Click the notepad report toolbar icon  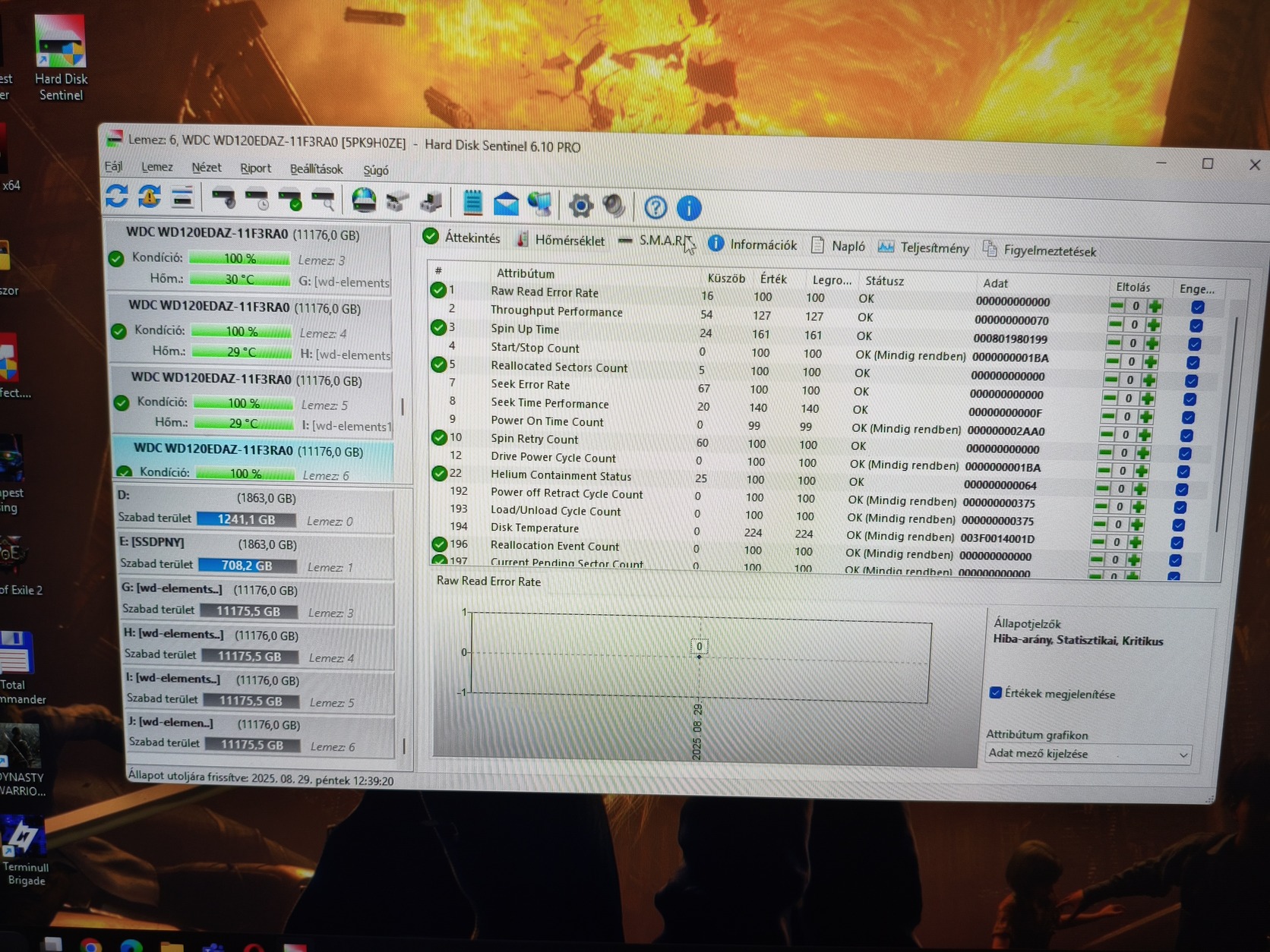(472, 203)
